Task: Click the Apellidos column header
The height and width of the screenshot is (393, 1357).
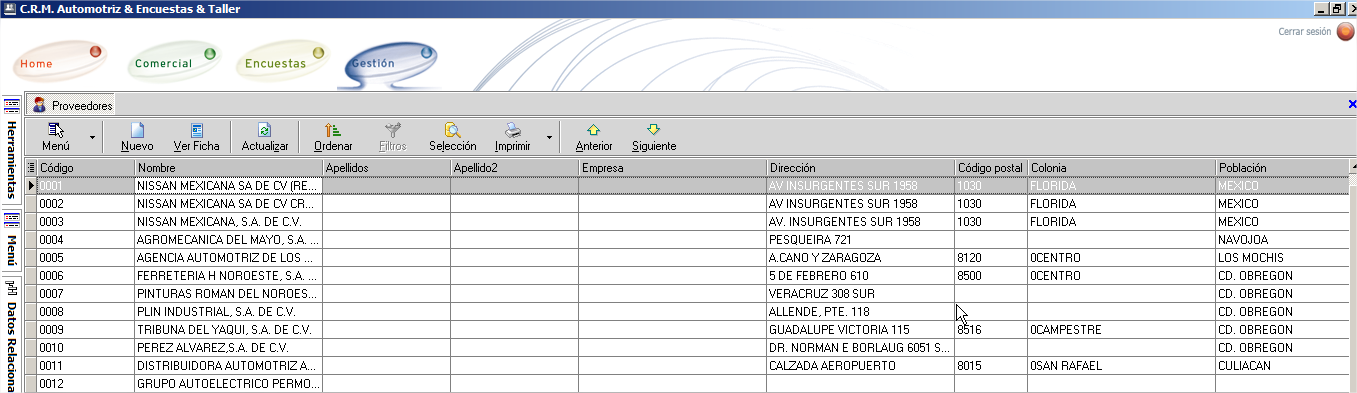Action: 386,168
